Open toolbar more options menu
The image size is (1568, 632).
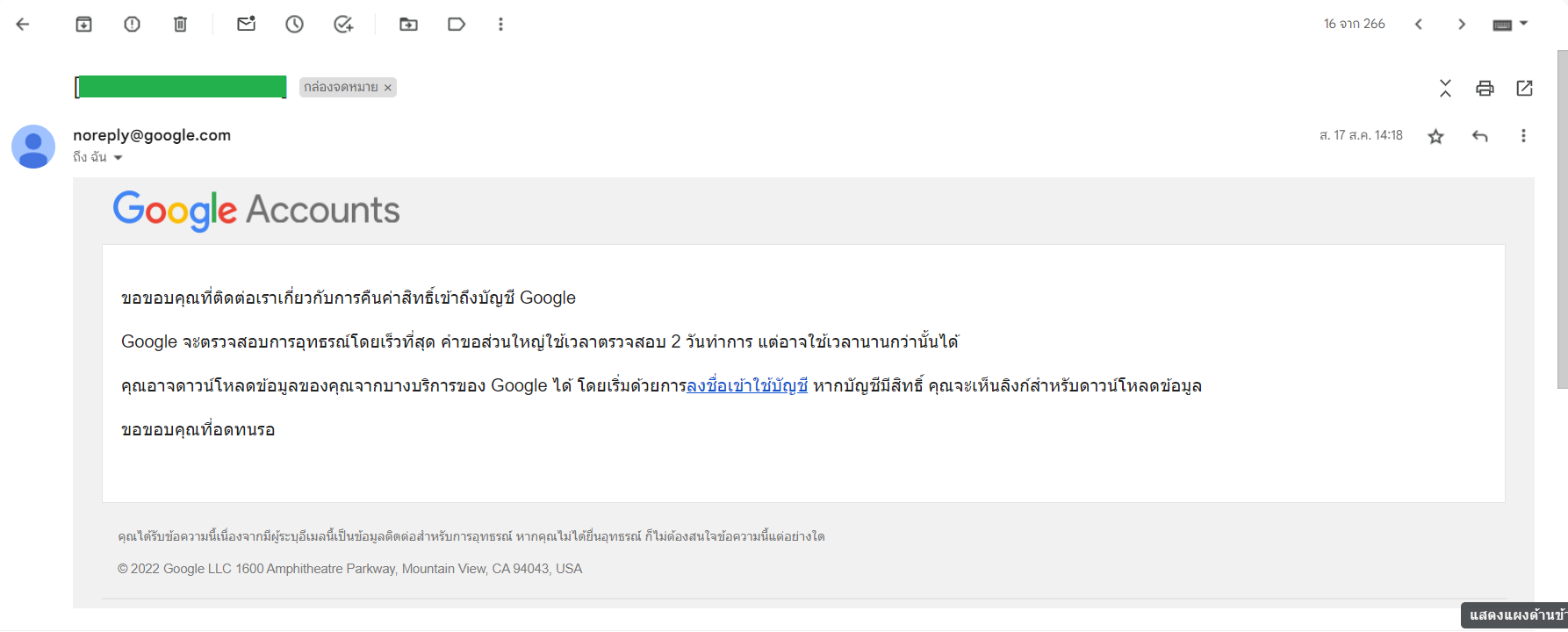pyautogui.click(x=500, y=25)
